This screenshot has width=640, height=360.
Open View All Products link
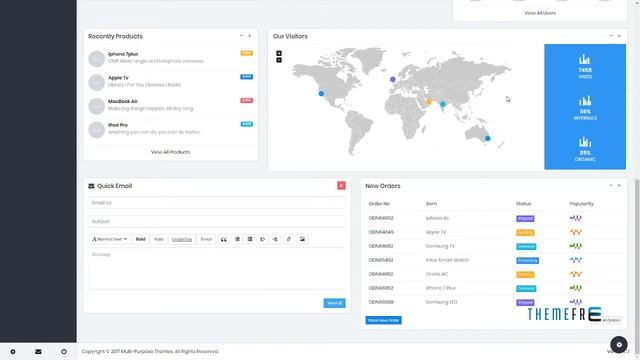click(x=171, y=152)
